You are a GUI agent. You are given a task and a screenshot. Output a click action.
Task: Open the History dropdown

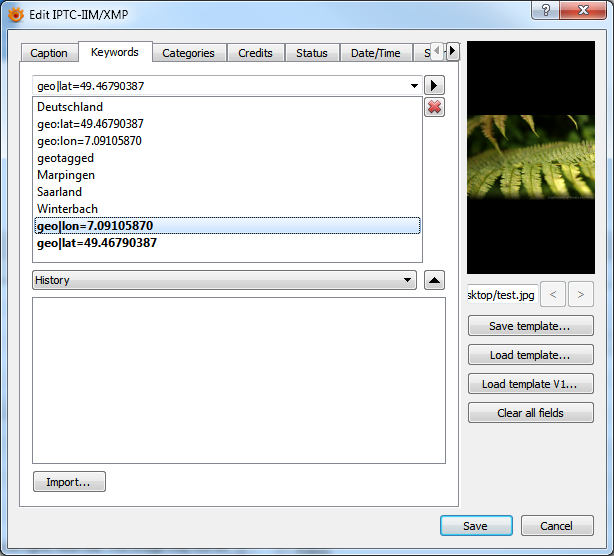[224, 280]
